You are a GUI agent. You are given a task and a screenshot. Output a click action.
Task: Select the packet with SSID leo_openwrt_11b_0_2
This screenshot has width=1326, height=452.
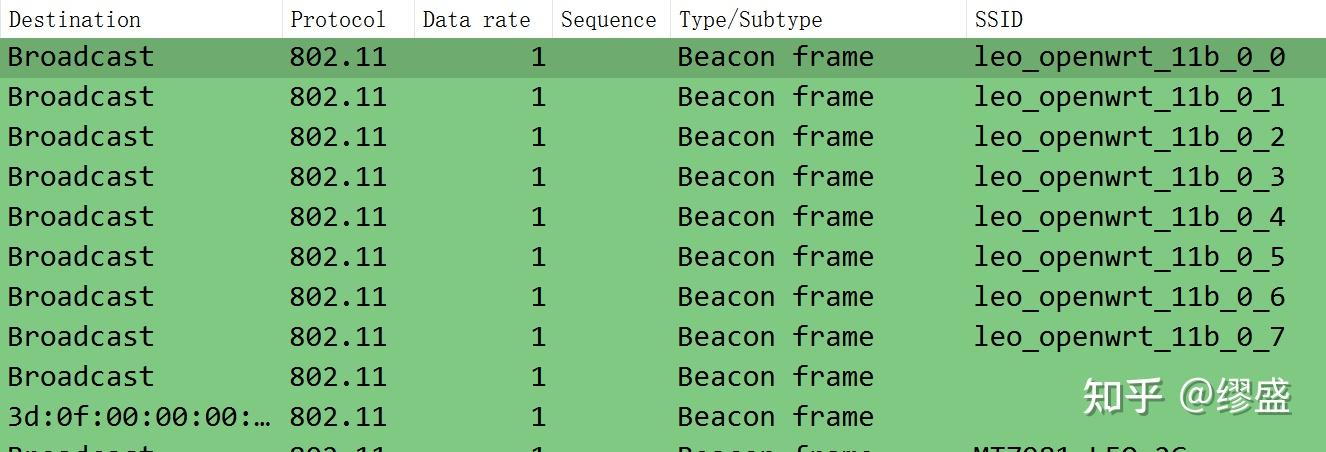coord(663,137)
